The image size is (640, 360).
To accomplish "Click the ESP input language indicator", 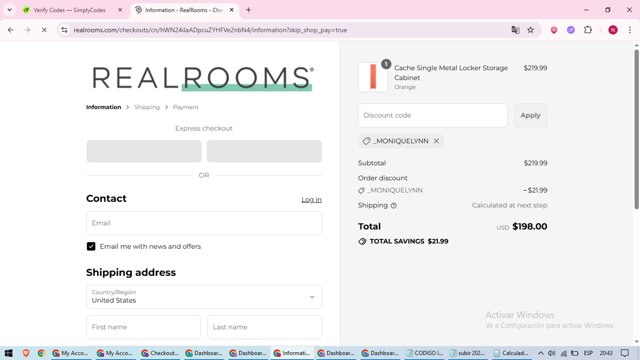I will click(588, 353).
